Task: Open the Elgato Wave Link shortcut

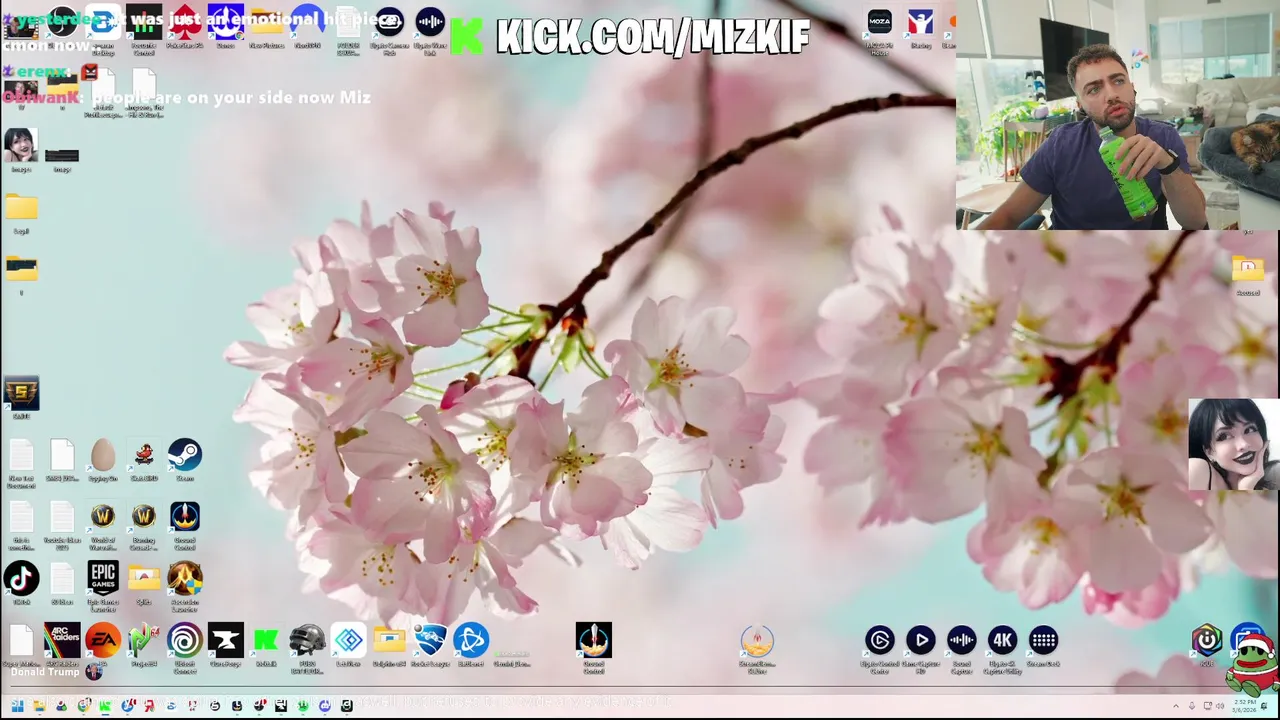Action: (x=430, y=21)
